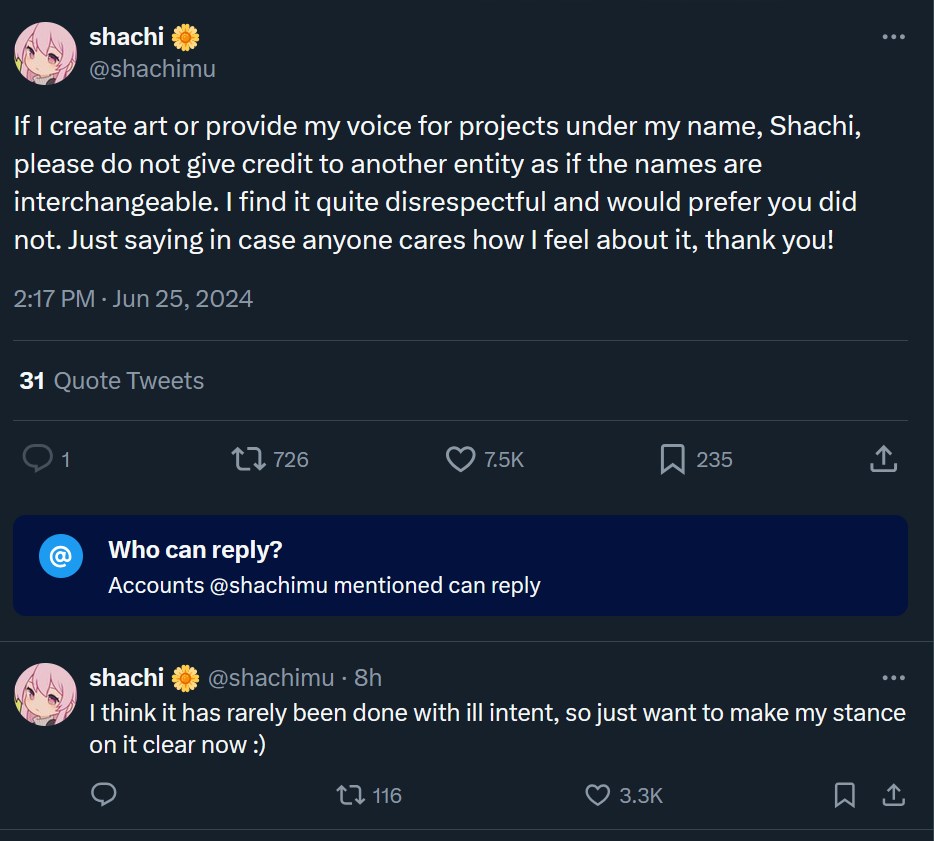Like the follow-up tweet with 3.3K likes
This screenshot has width=934, height=841.
597,795
